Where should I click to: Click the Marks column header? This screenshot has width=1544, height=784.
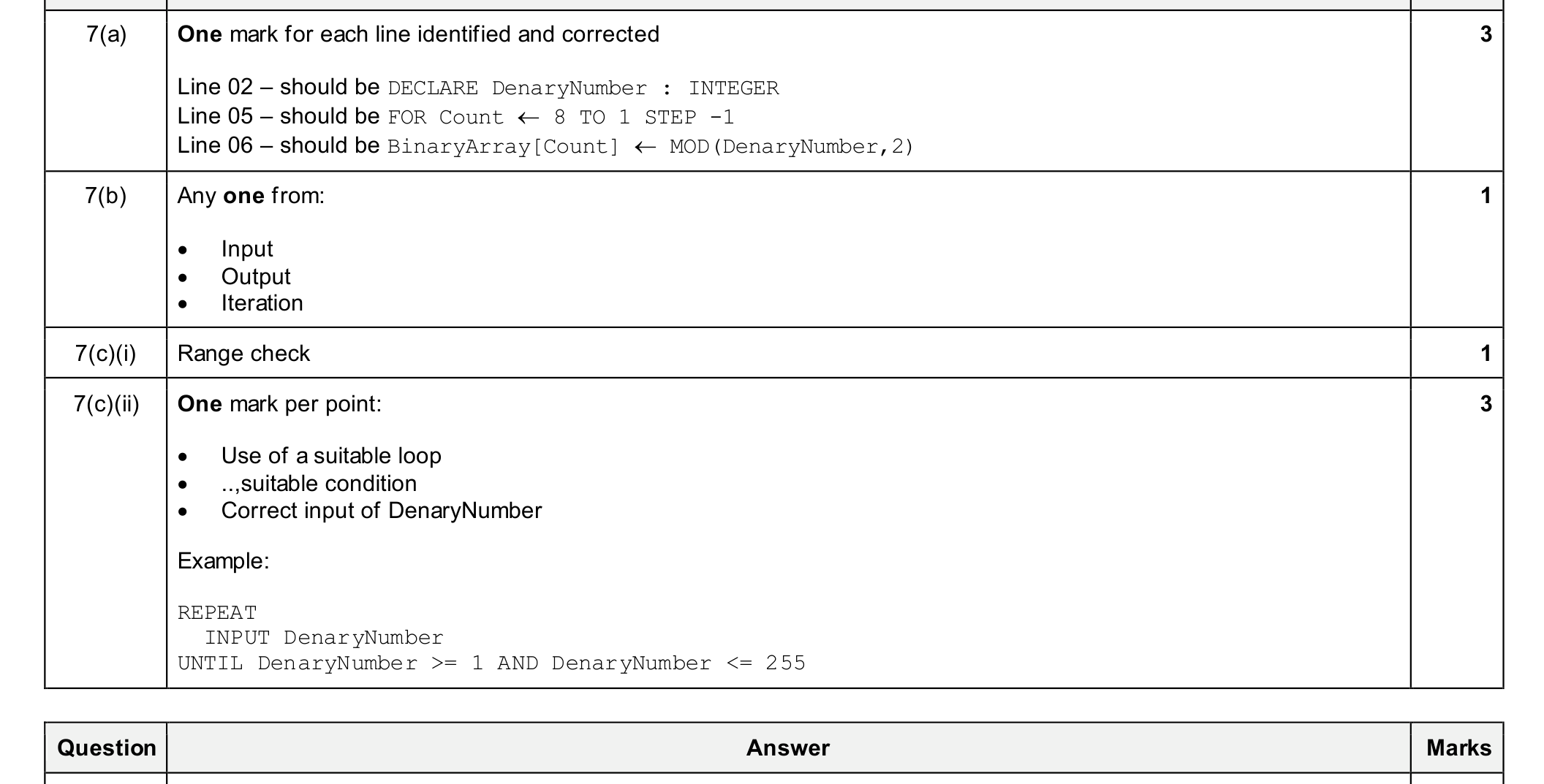click(x=1458, y=748)
